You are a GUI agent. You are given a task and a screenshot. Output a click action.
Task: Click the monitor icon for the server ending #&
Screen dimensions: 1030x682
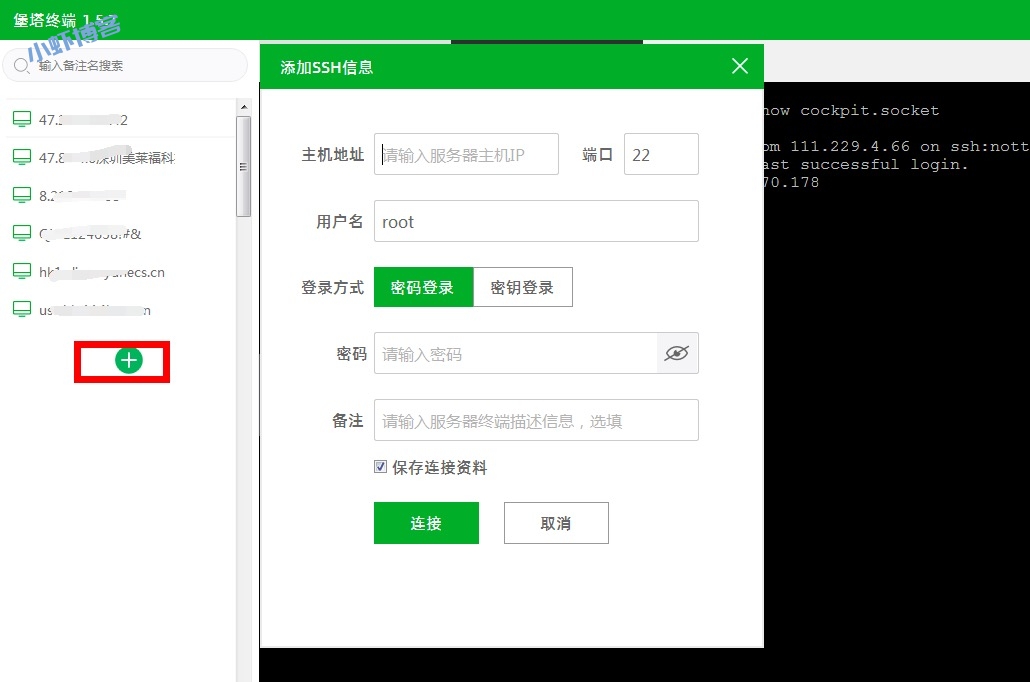pyautogui.click(x=21, y=232)
